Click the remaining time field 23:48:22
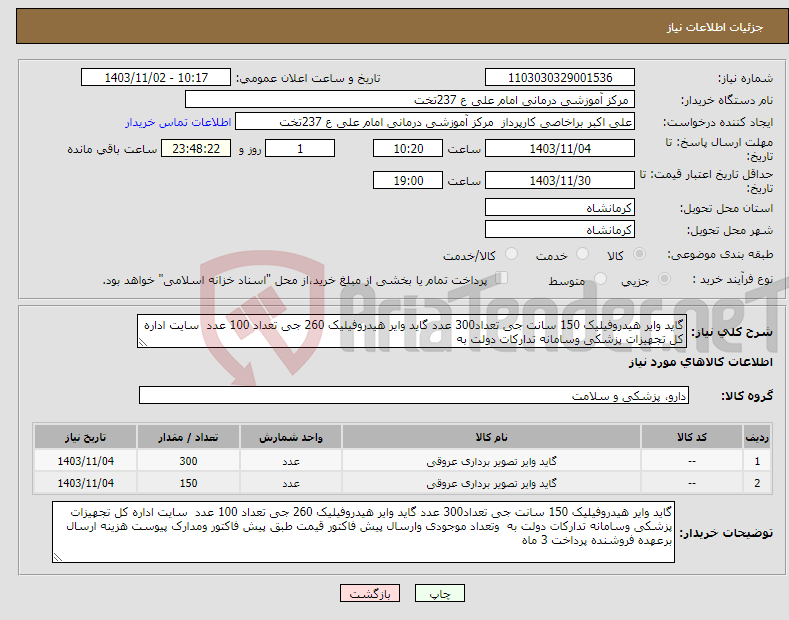This screenshot has width=789, height=620. [x=196, y=148]
